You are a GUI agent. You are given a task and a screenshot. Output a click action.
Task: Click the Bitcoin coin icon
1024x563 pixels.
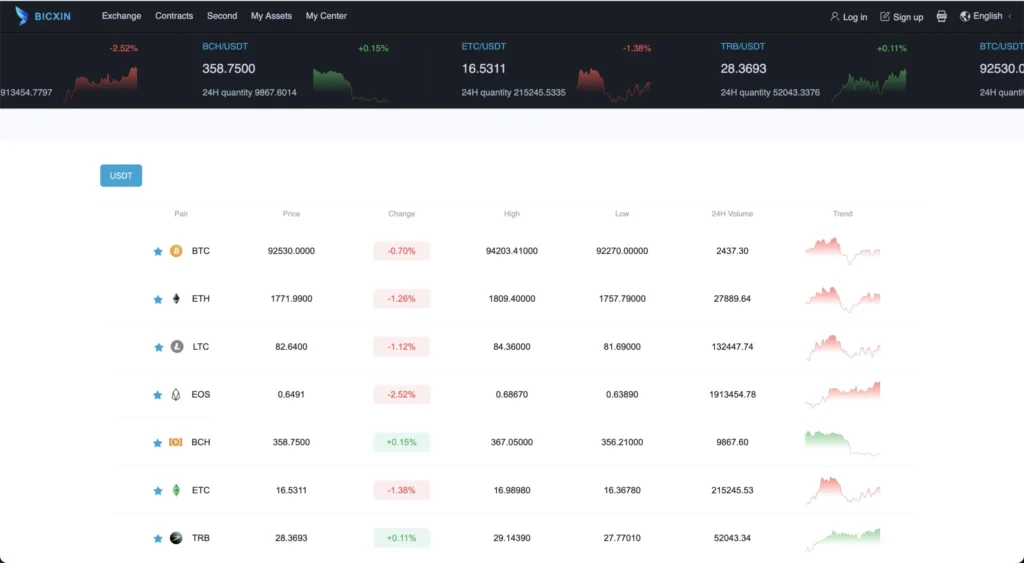coord(176,251)
